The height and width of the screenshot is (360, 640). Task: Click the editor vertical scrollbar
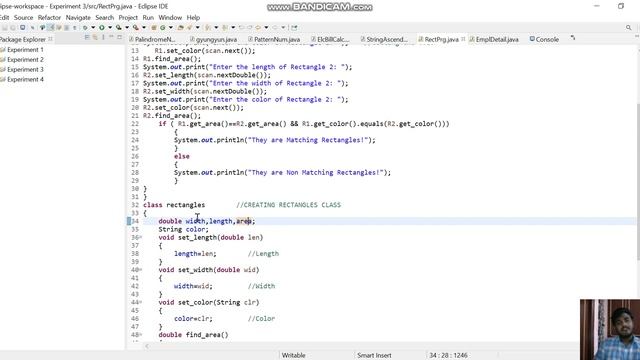pyautogui.click(x=638, y=182)
